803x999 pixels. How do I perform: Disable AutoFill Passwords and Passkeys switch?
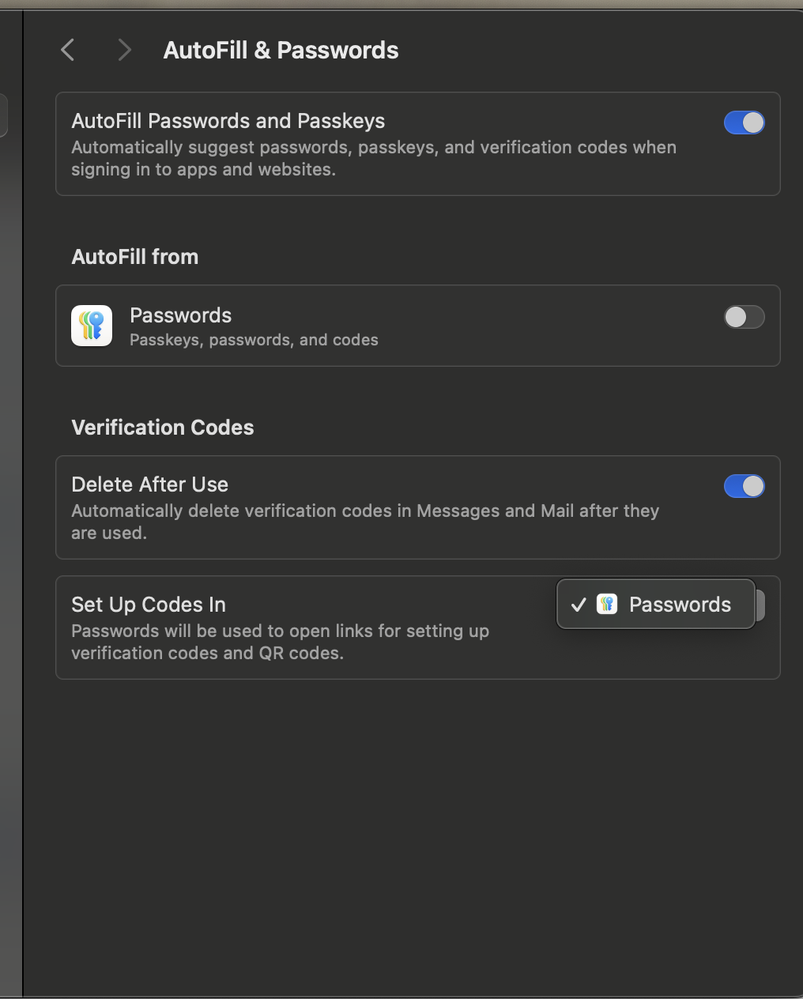click(744, 122)
